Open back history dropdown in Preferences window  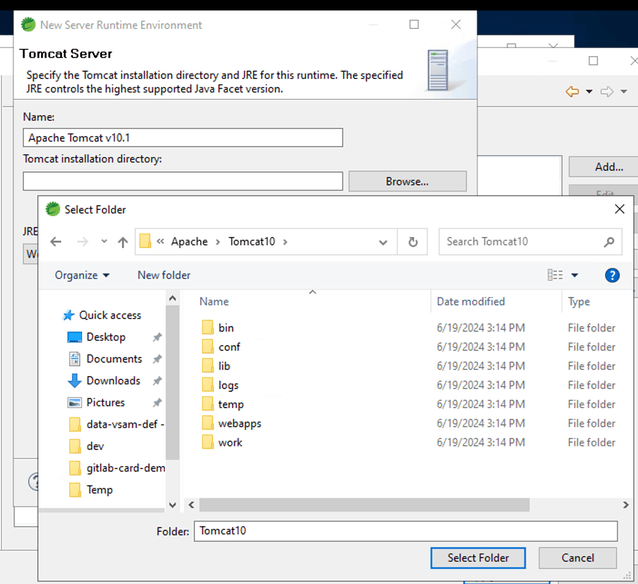coord(589,92)
